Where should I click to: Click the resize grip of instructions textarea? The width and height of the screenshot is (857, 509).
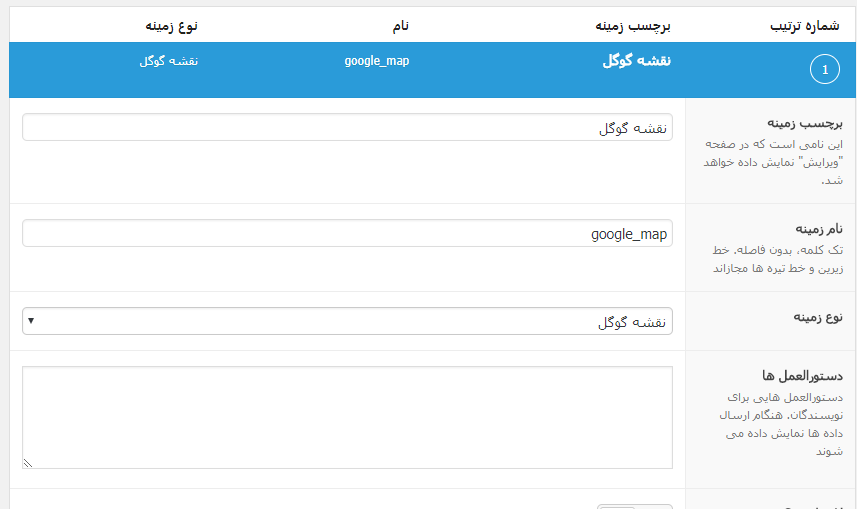(x=28, y=463)
